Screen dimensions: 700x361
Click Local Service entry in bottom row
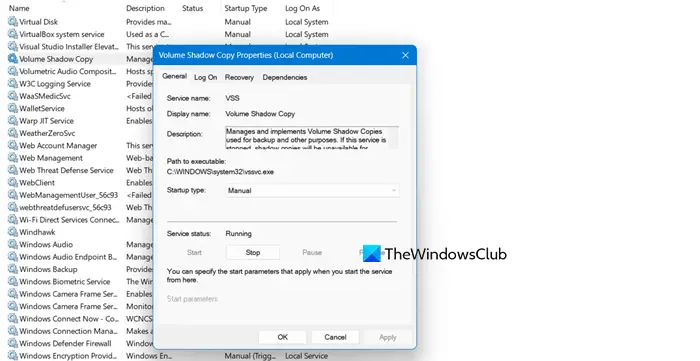click(306, 356)
